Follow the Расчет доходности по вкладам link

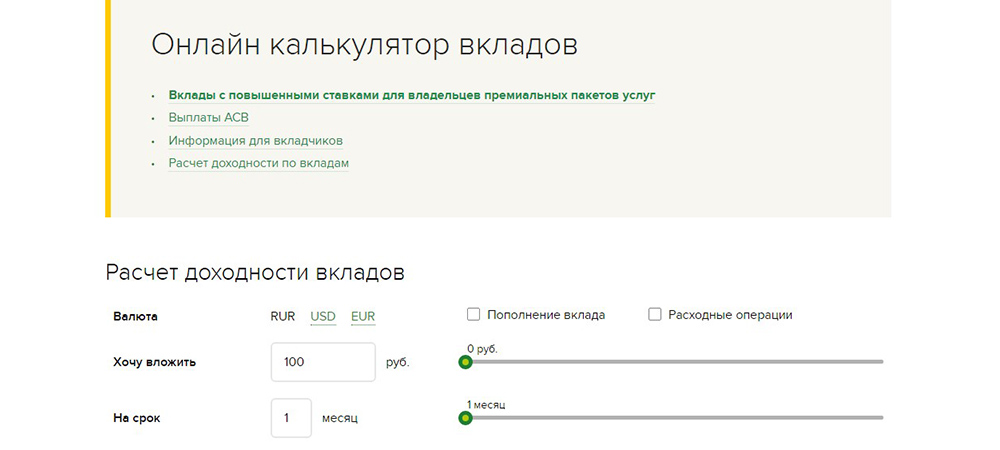click(x=258, y=163)
